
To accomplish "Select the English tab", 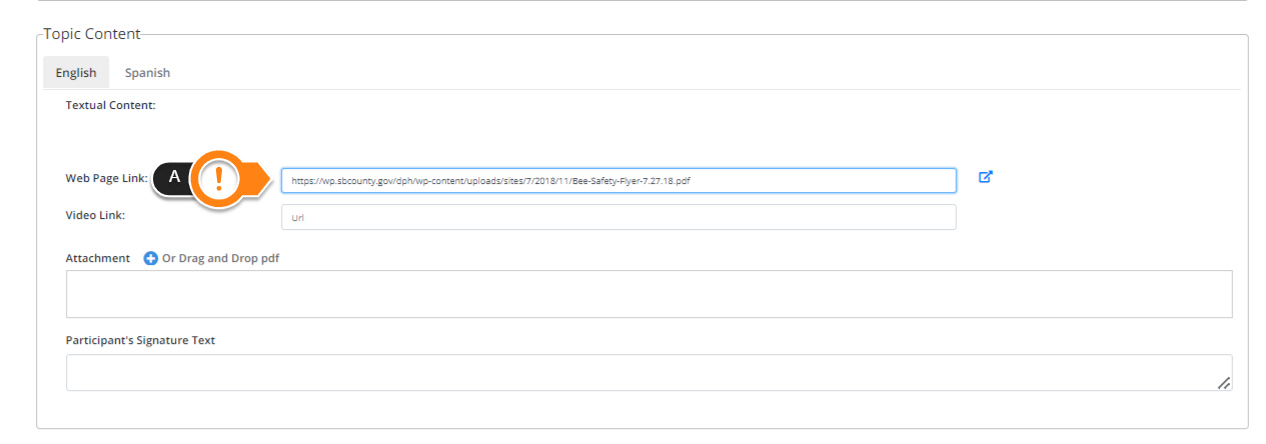I will pos(76,73).
